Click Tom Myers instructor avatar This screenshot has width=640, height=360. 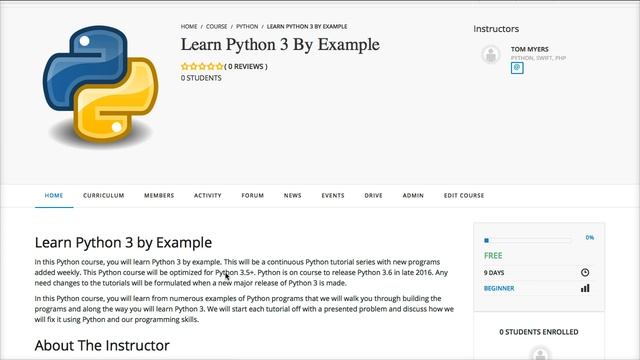coord(491,54)
